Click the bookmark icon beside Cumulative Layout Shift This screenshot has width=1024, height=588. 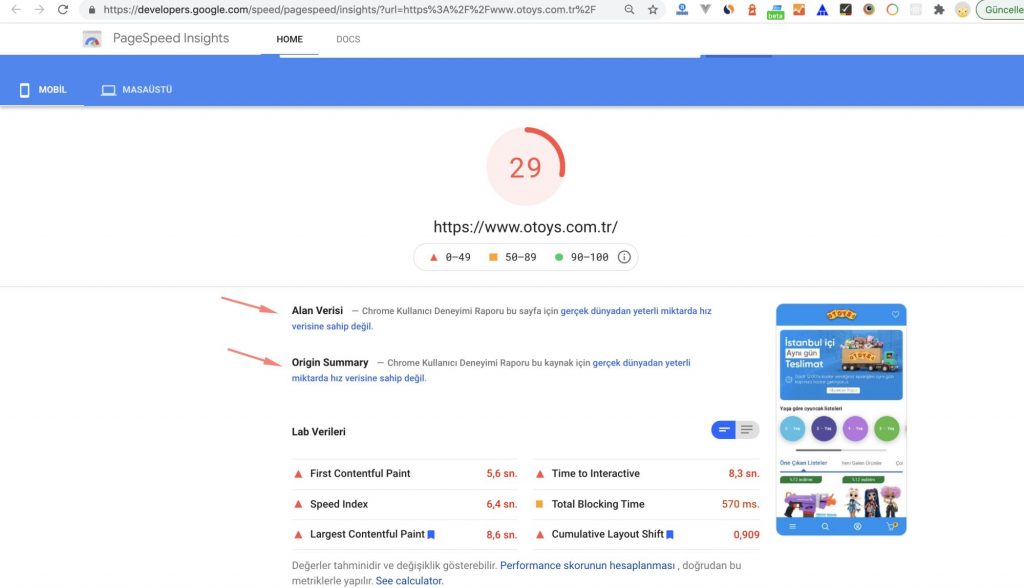pos(670,535)
